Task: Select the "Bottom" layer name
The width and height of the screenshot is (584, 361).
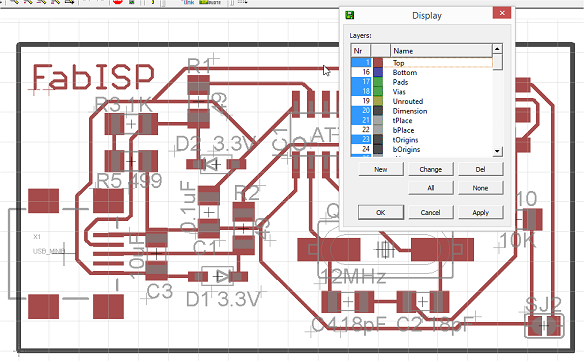Action: 404,73
